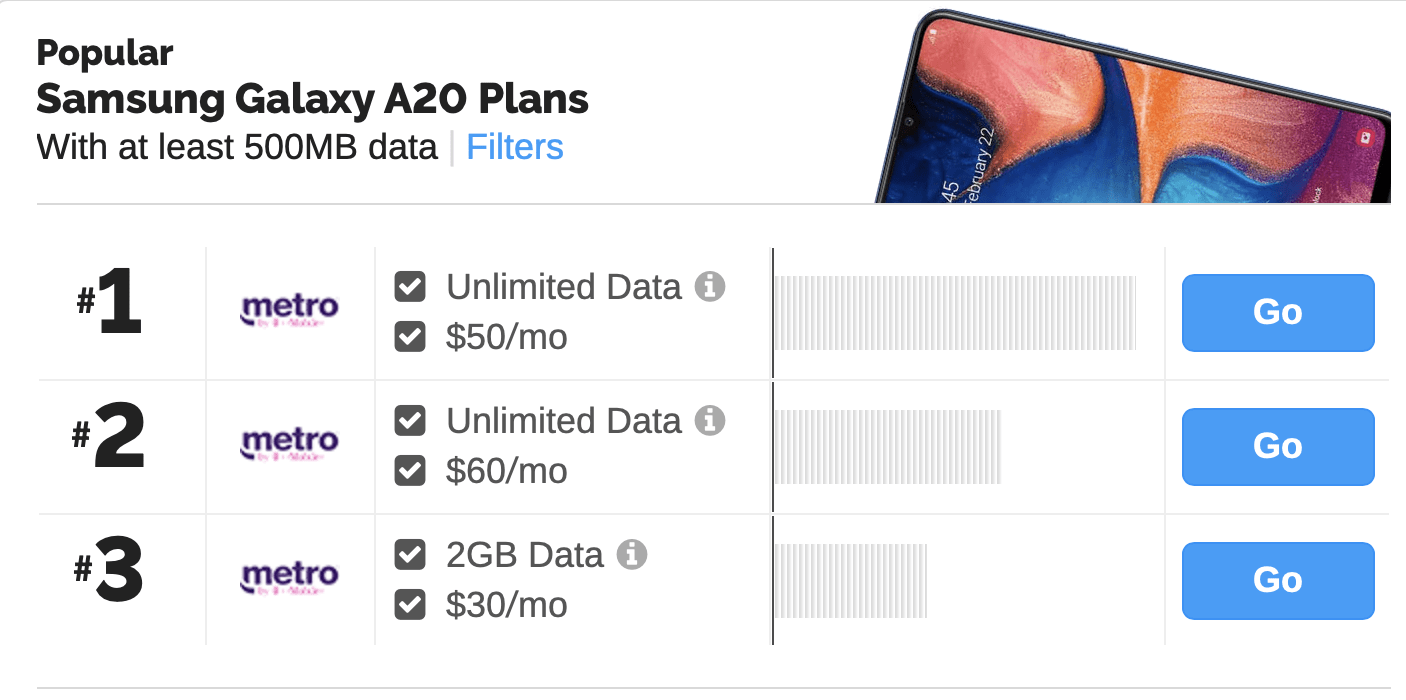Click info icon beside second Unlimited Data

click(x=710, y=421)
